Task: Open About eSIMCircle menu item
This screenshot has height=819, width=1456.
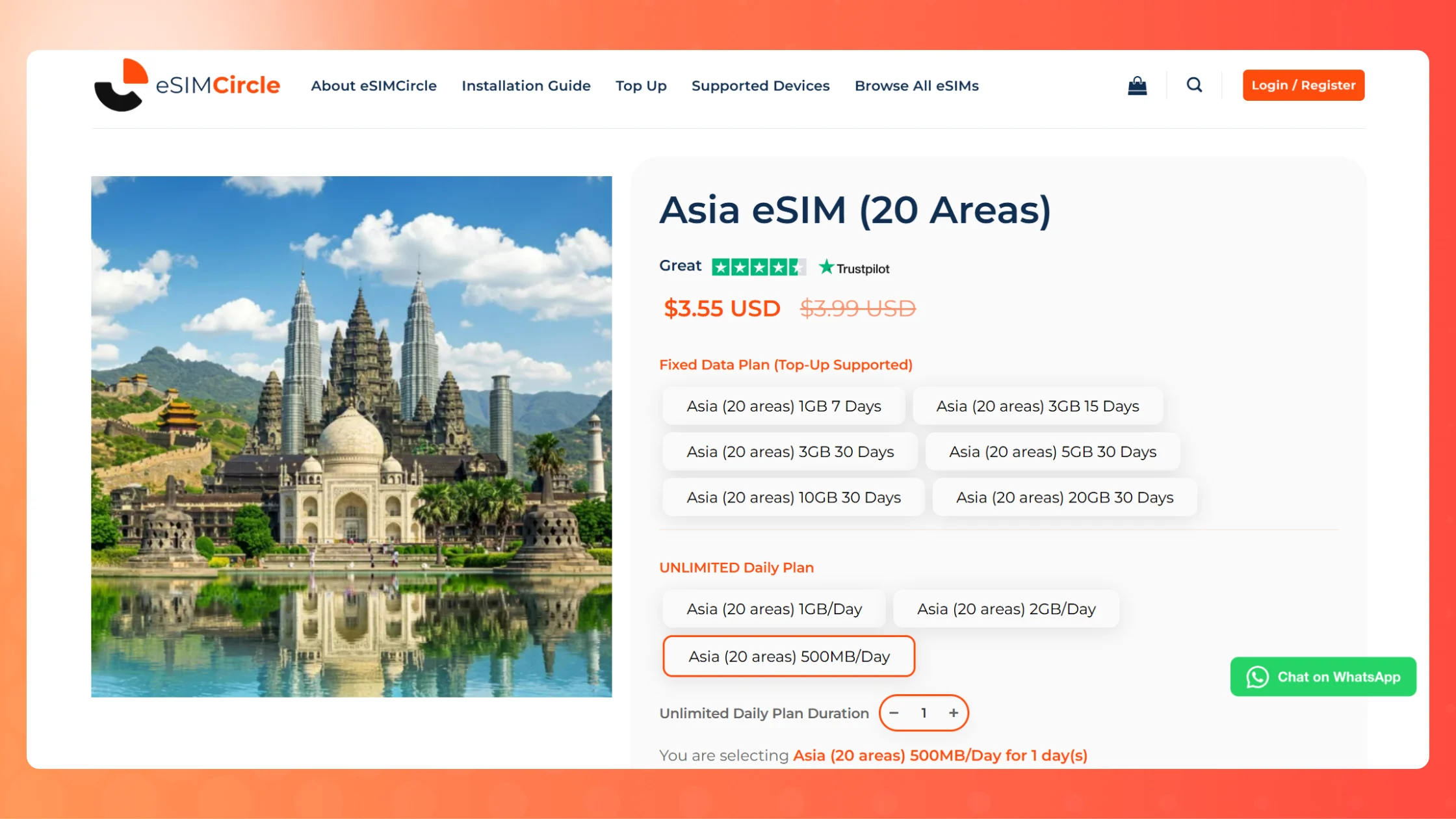Action: pyautogui.click(x=374, y=86)
